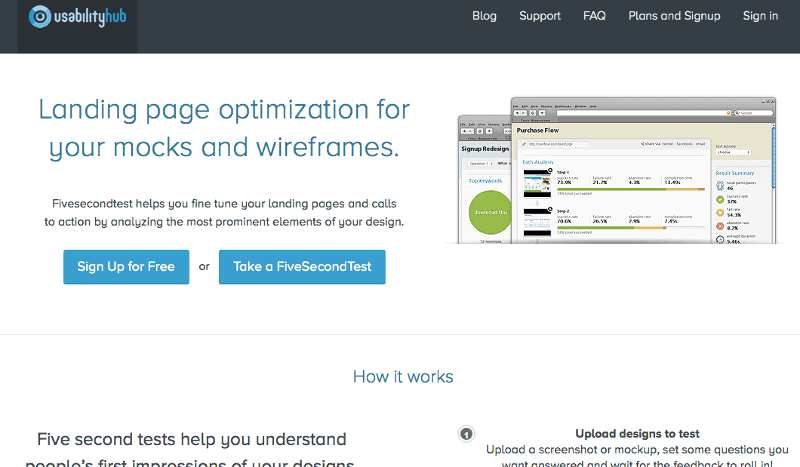800x467 pixels.
Task: Click the Landing page optimization headline
Action: tap(224, 128)
